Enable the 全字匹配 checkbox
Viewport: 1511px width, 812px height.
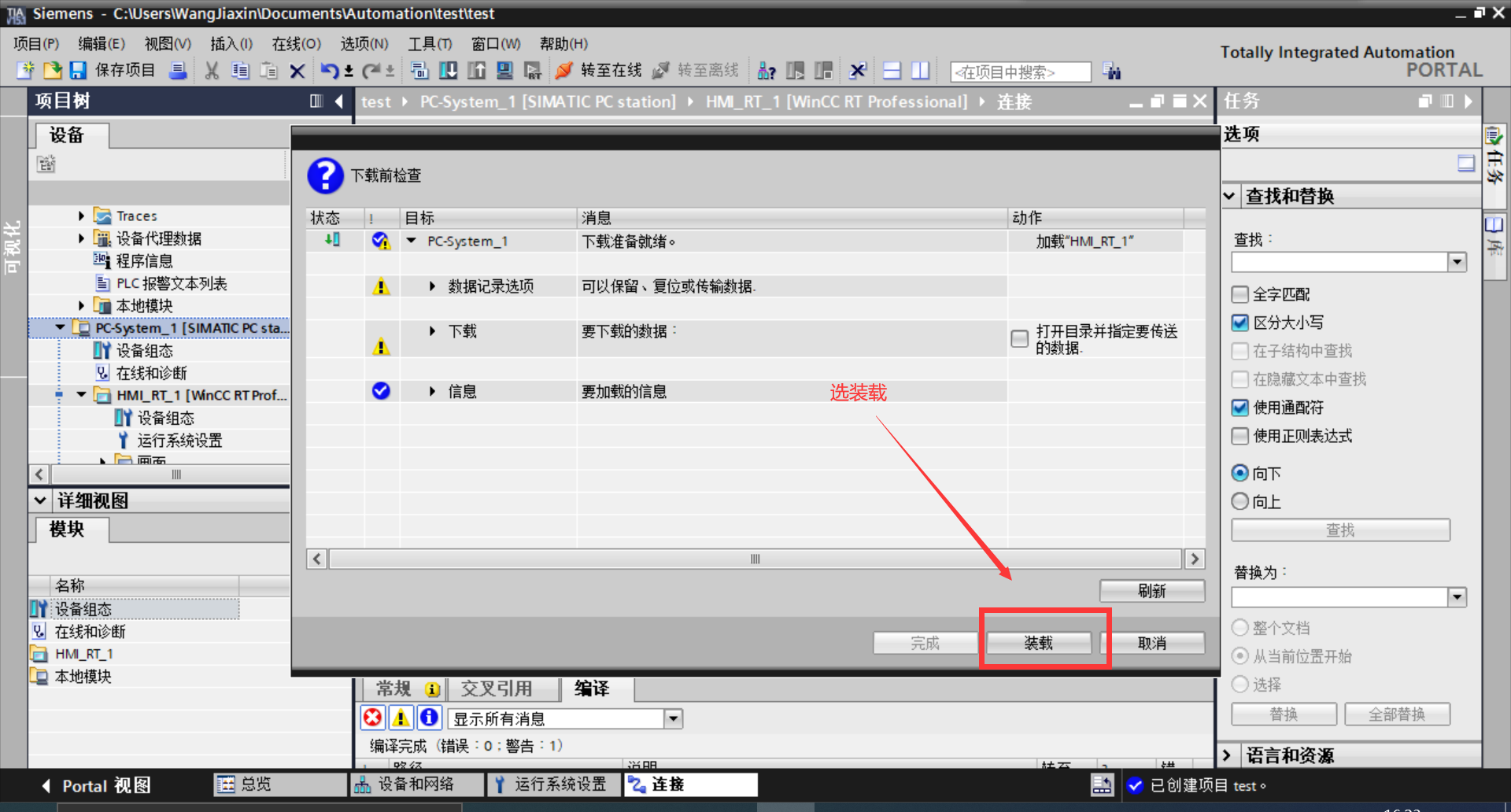coord(1239,293)
